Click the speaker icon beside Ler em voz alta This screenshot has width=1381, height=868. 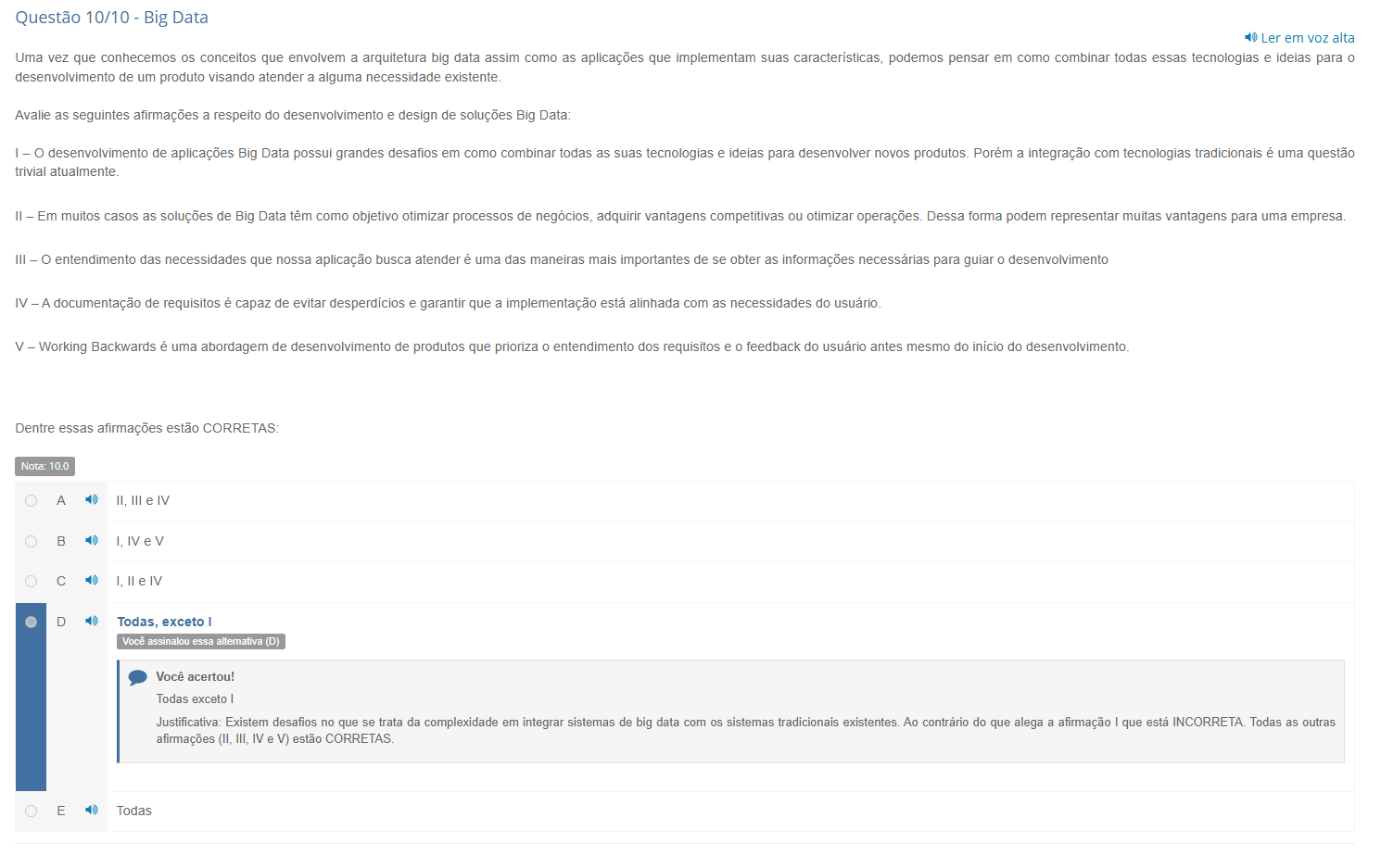pos(1251,38)
